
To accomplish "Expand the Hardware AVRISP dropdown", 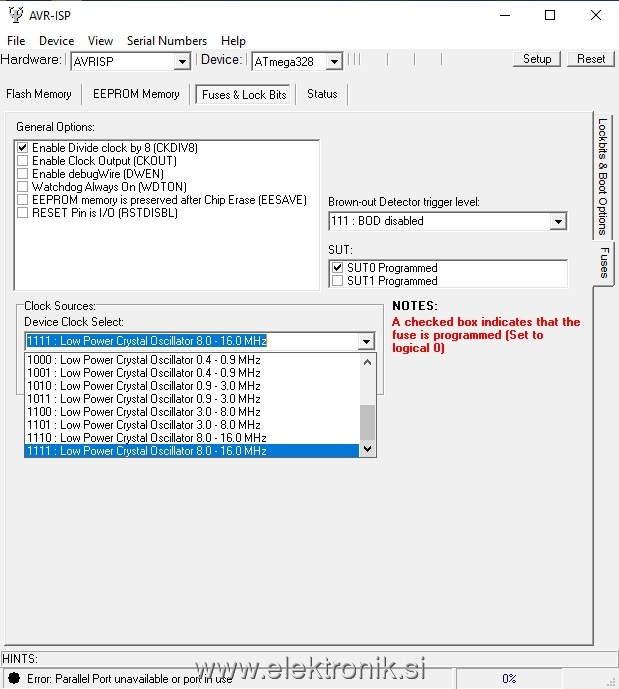I will click(181, 62).
